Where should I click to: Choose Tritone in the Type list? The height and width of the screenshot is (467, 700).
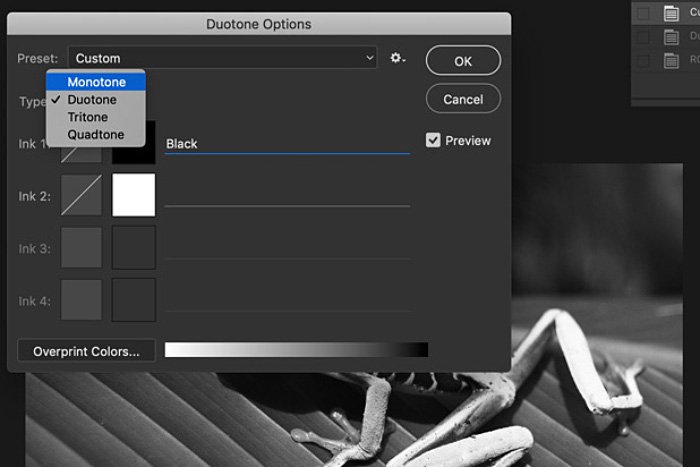click(x=88, y=117)
